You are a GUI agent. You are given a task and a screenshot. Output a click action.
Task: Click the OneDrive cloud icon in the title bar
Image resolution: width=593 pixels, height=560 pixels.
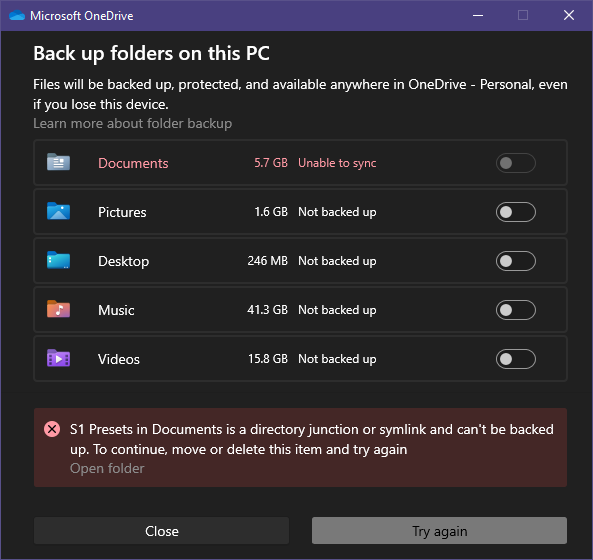click(x=17, y=16)
